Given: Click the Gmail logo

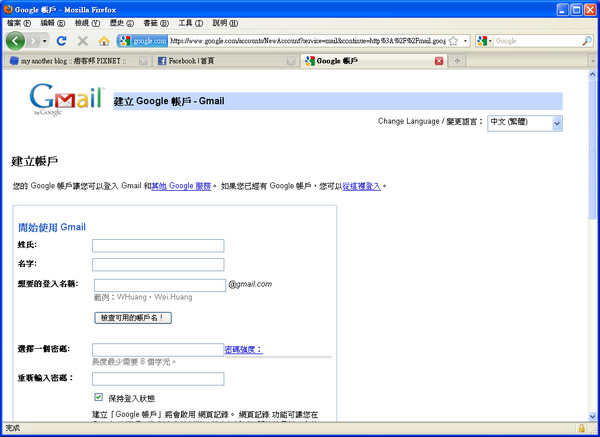Looking at the screenshot, I should (x=67, y=99).
